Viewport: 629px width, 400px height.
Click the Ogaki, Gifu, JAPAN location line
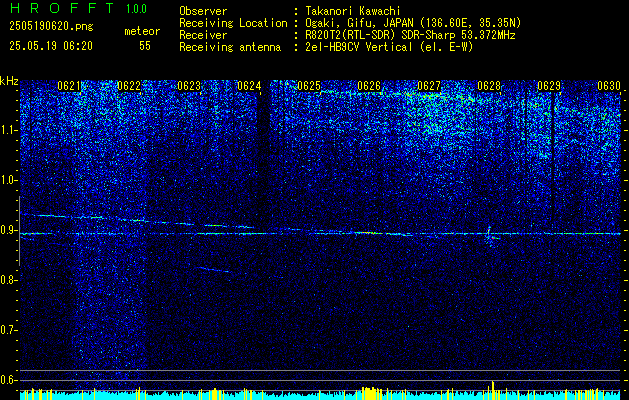413,24
